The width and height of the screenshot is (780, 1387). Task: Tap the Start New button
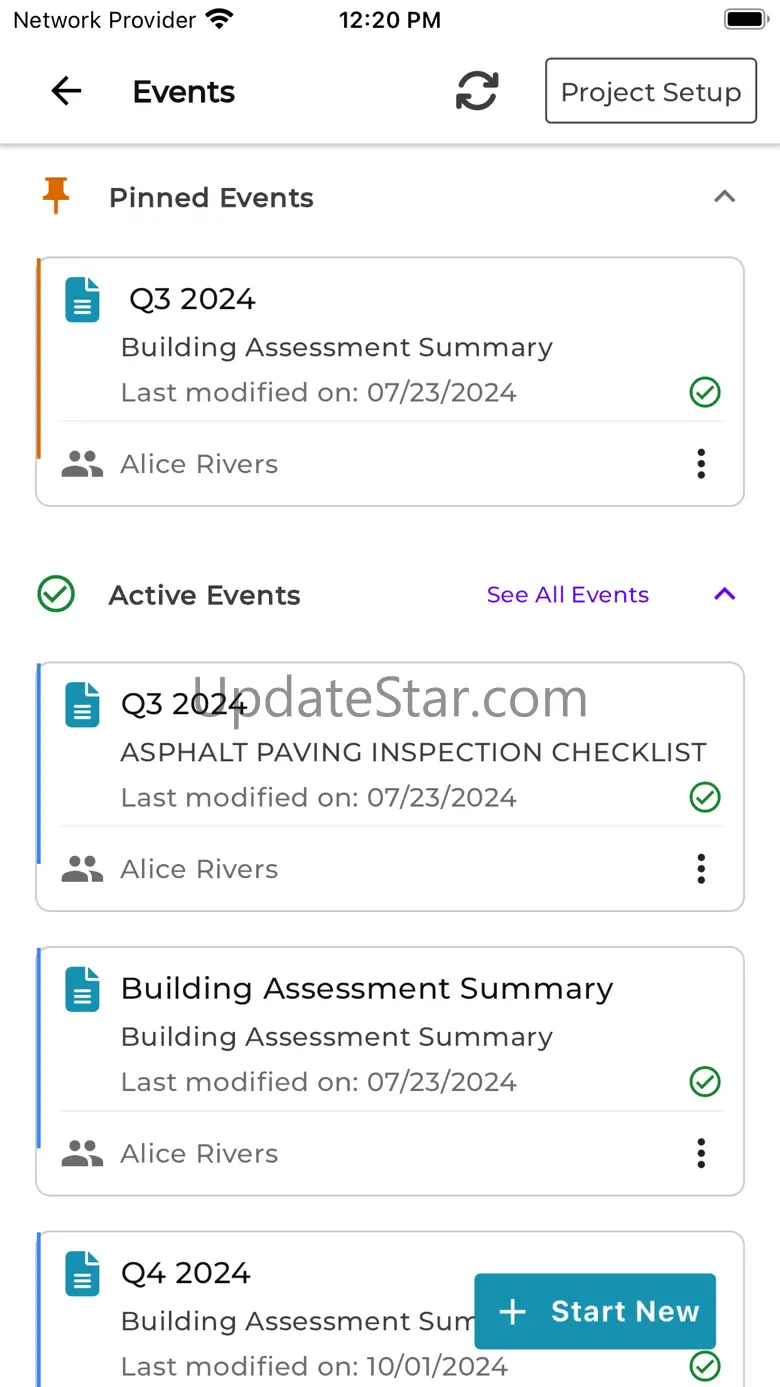pos(595,1311)
